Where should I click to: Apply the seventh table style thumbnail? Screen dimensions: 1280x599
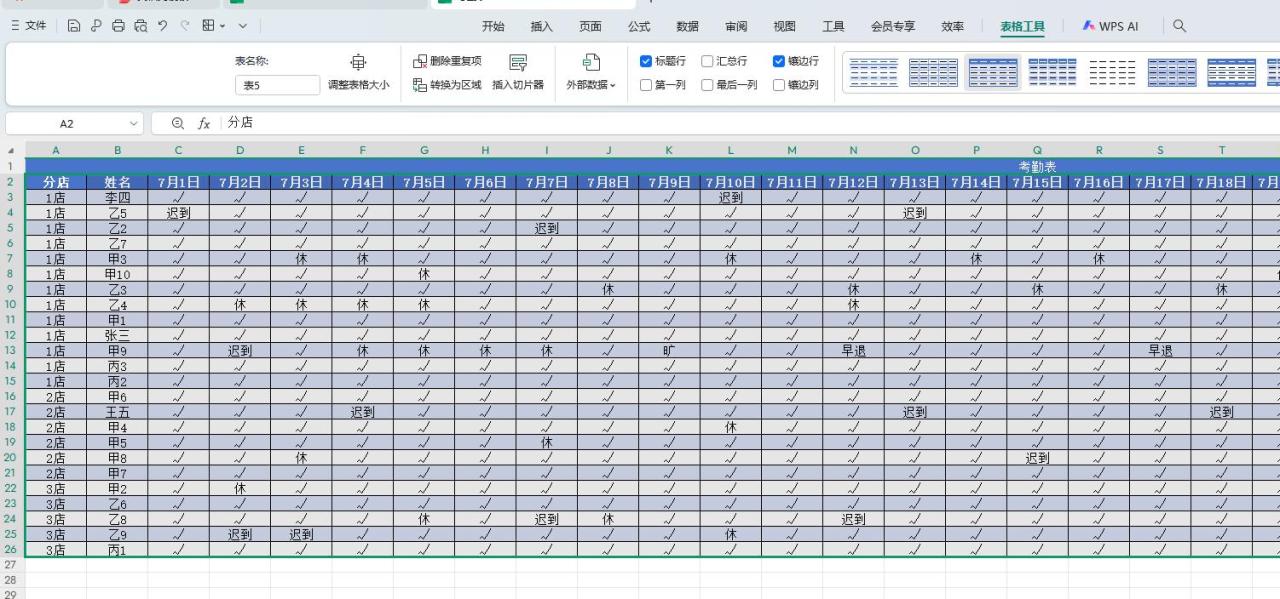1232,72
